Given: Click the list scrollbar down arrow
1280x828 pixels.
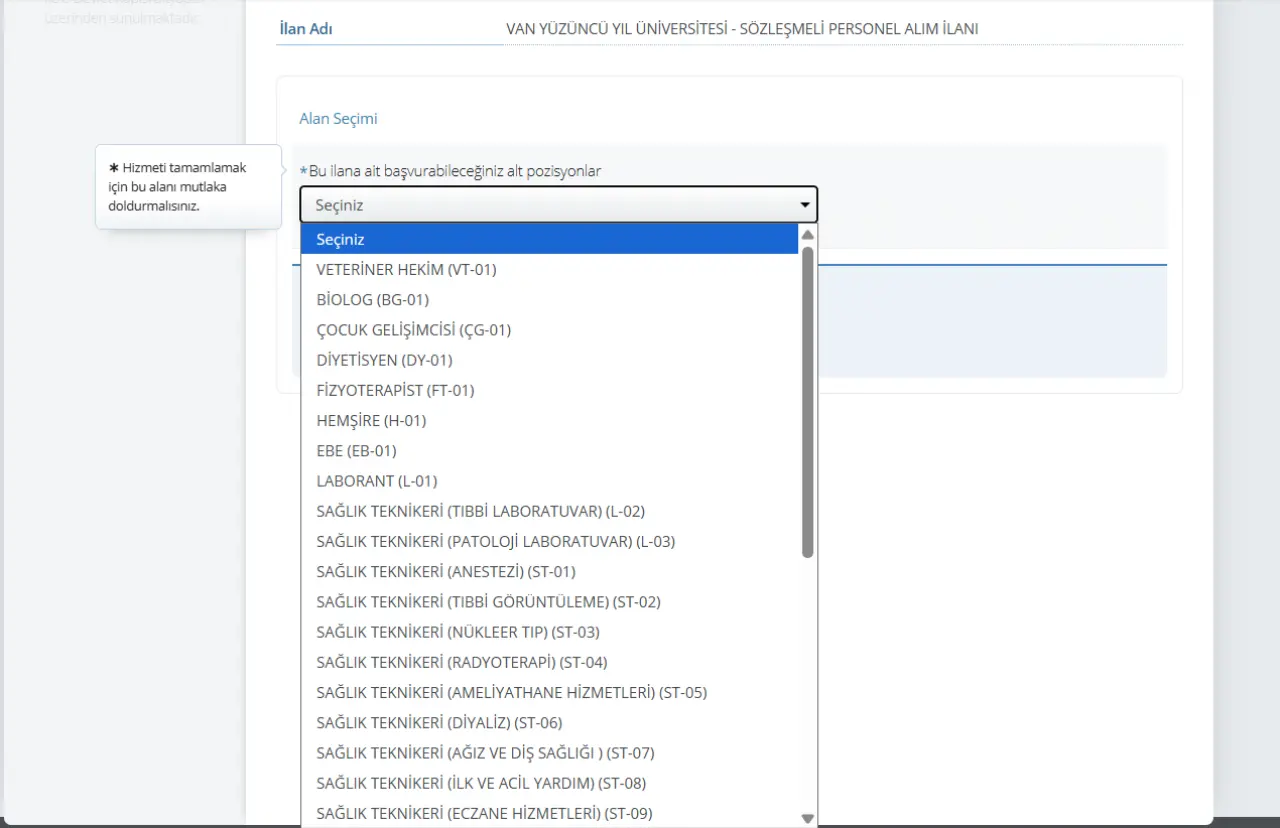Looking at the screenshot, I should [x=808, y=818].
